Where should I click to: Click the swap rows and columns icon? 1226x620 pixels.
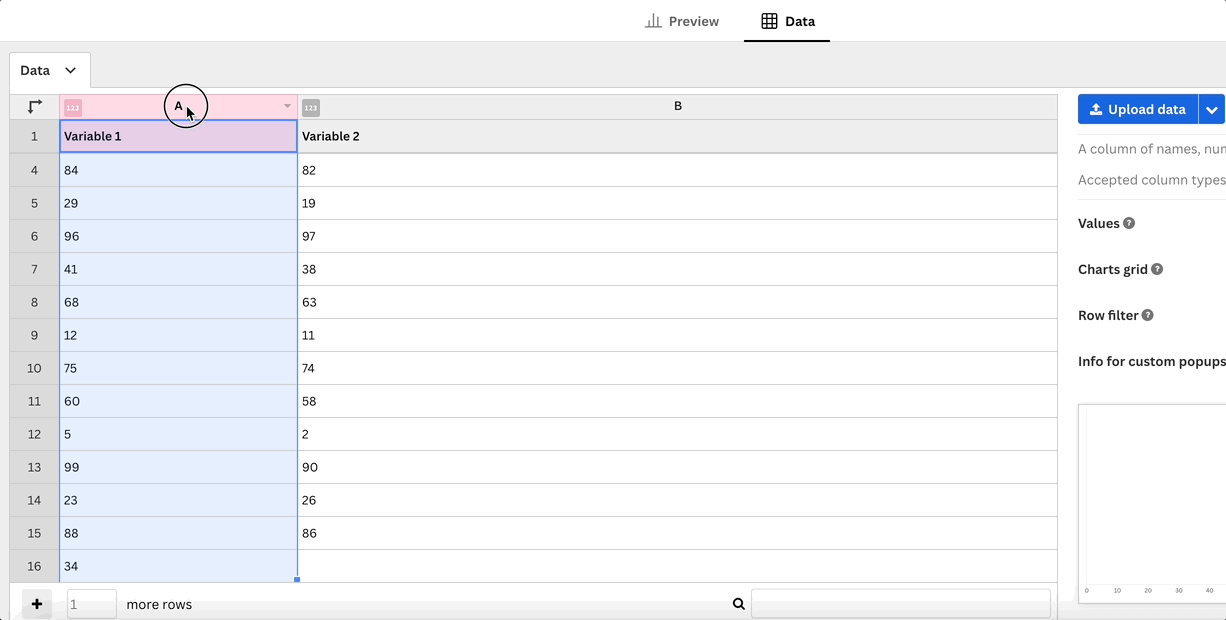coord(35,106)
